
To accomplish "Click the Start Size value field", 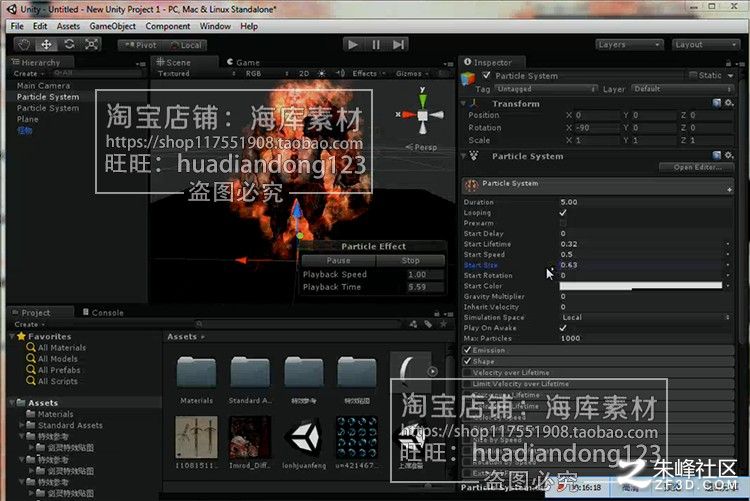I will tap(640, 265).
